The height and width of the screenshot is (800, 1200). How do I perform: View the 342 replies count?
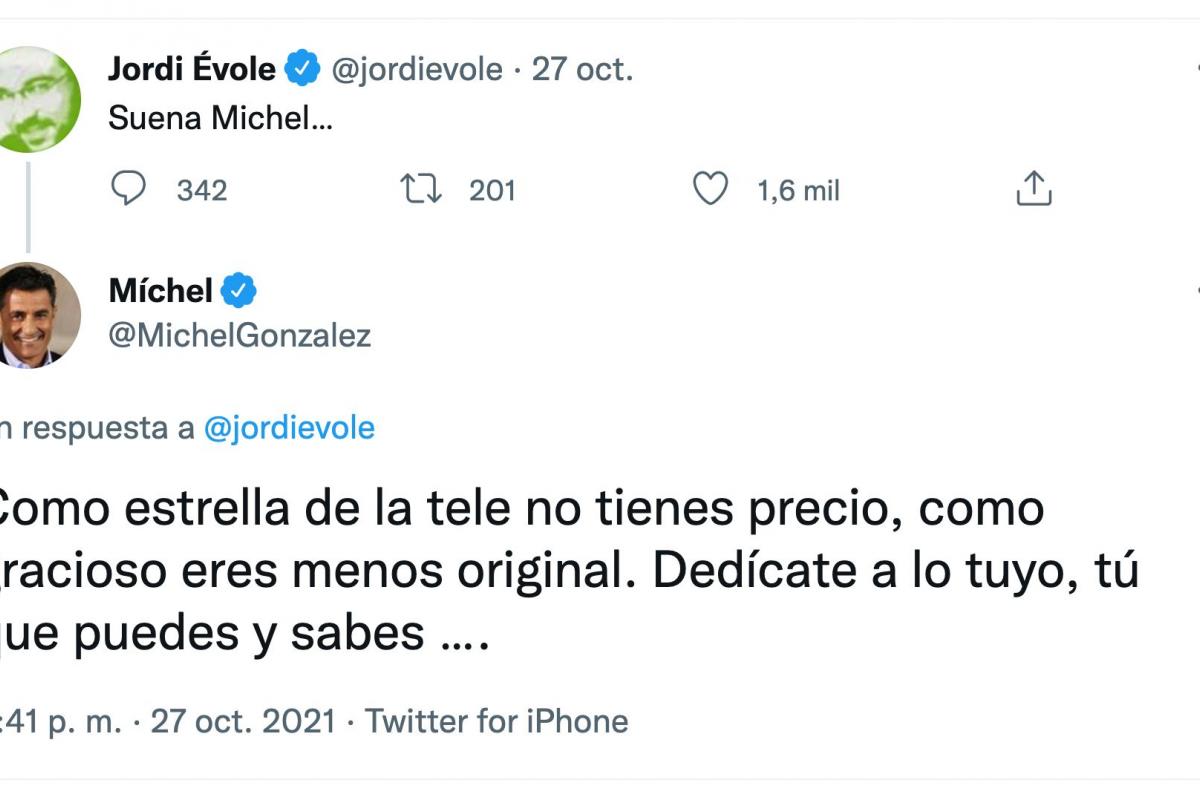coord(202,190)
